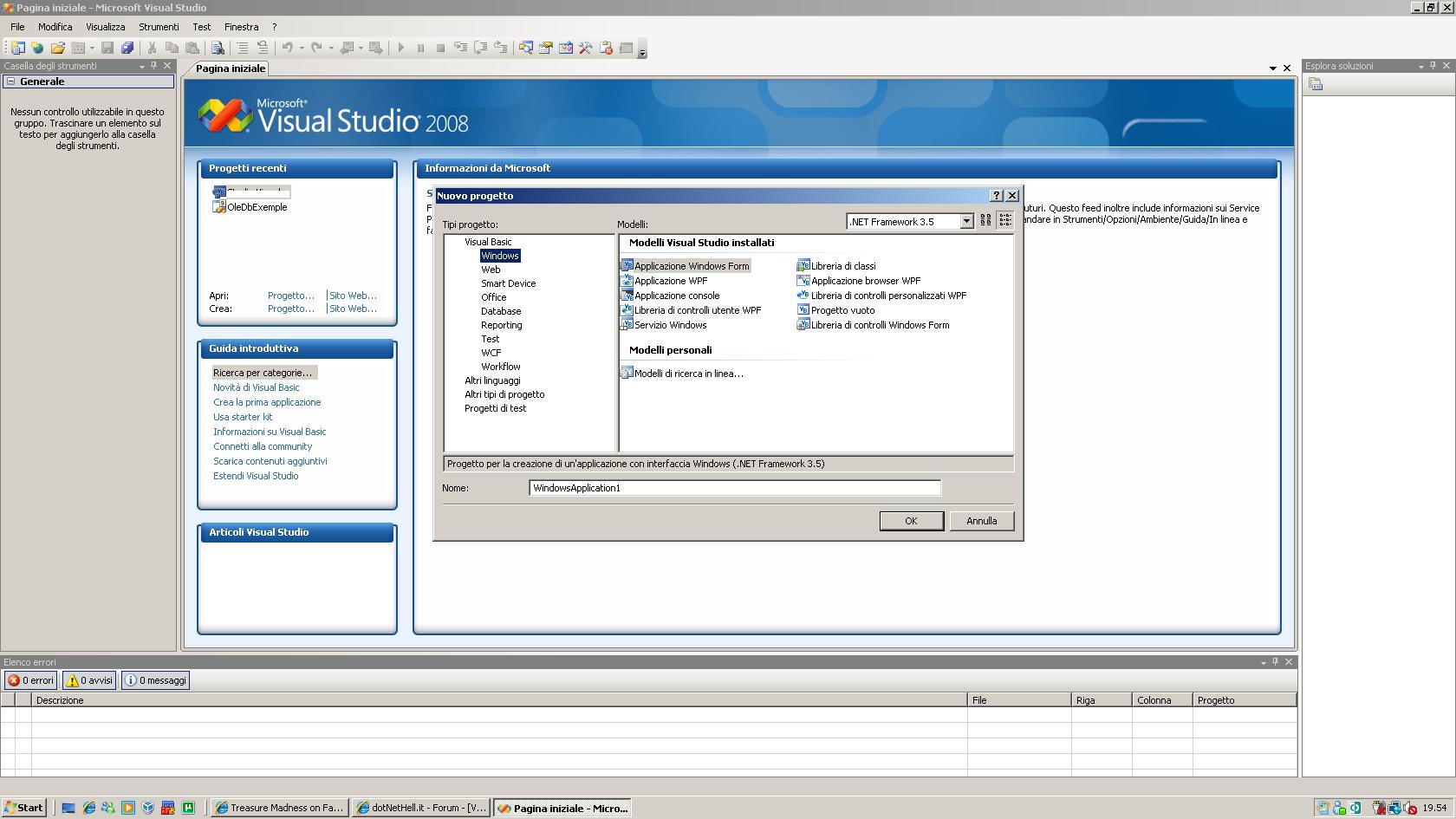Click Properties icon in Esplora soluzioni panel
This screenshot has width=1456, height=819.
coord(1316,84)
